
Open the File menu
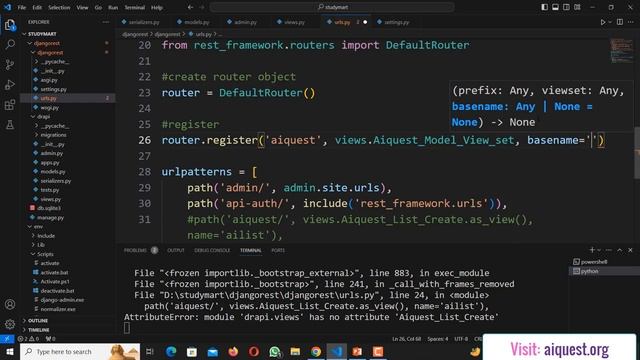pyautogui.click(x=22, y=7)
